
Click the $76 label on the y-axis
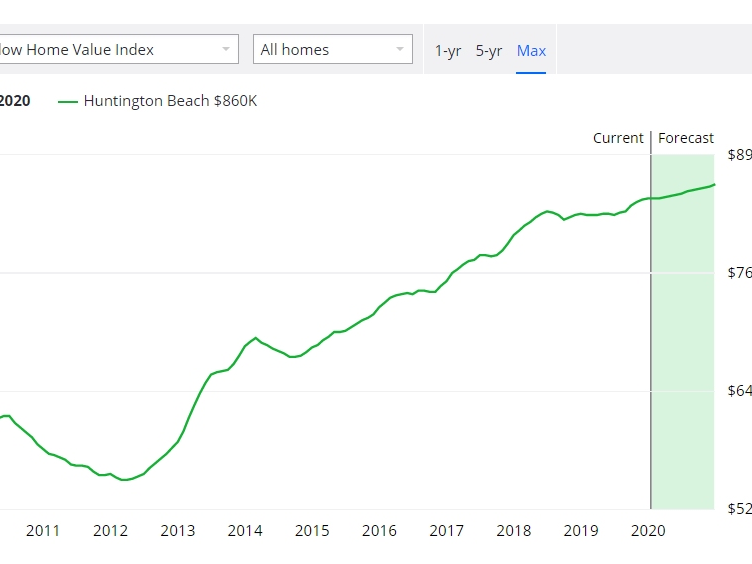[x=739, y=273]
